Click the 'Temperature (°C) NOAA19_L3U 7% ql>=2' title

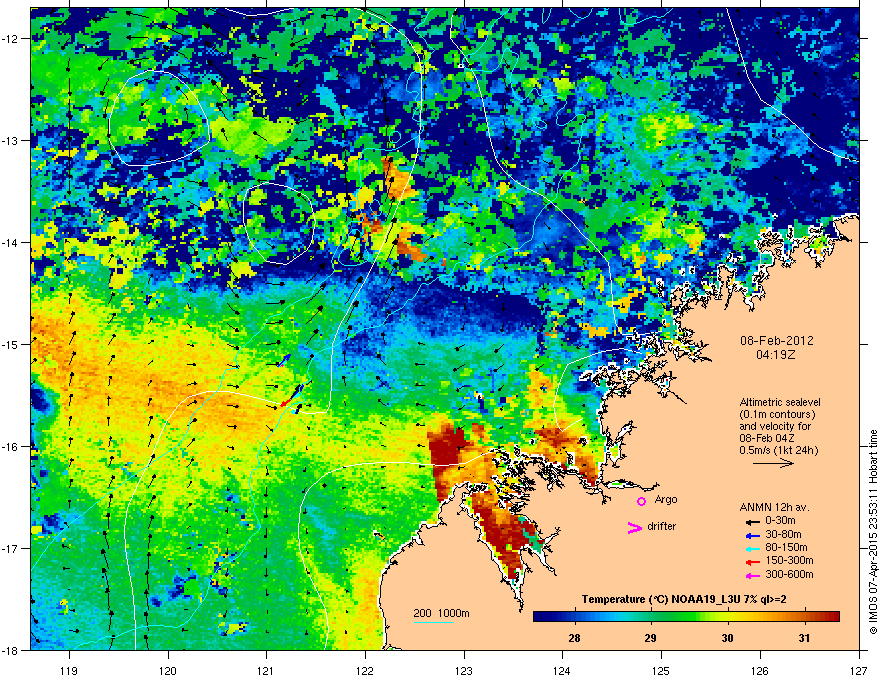684,599
